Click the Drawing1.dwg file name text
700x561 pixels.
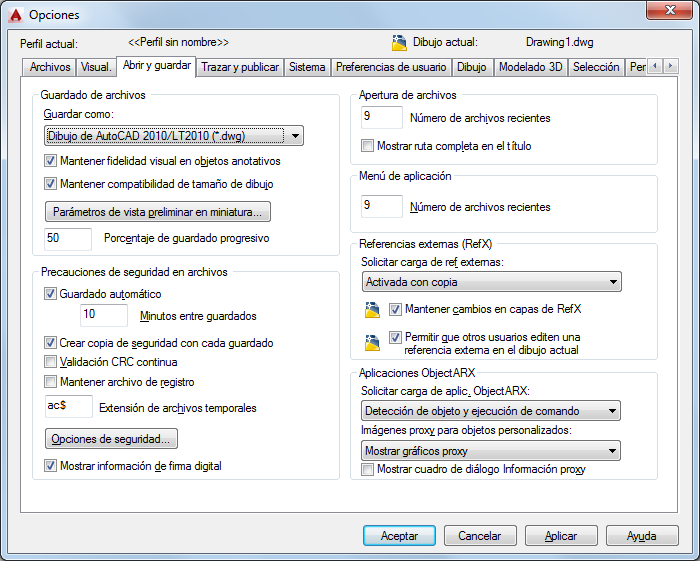(559, 42)
